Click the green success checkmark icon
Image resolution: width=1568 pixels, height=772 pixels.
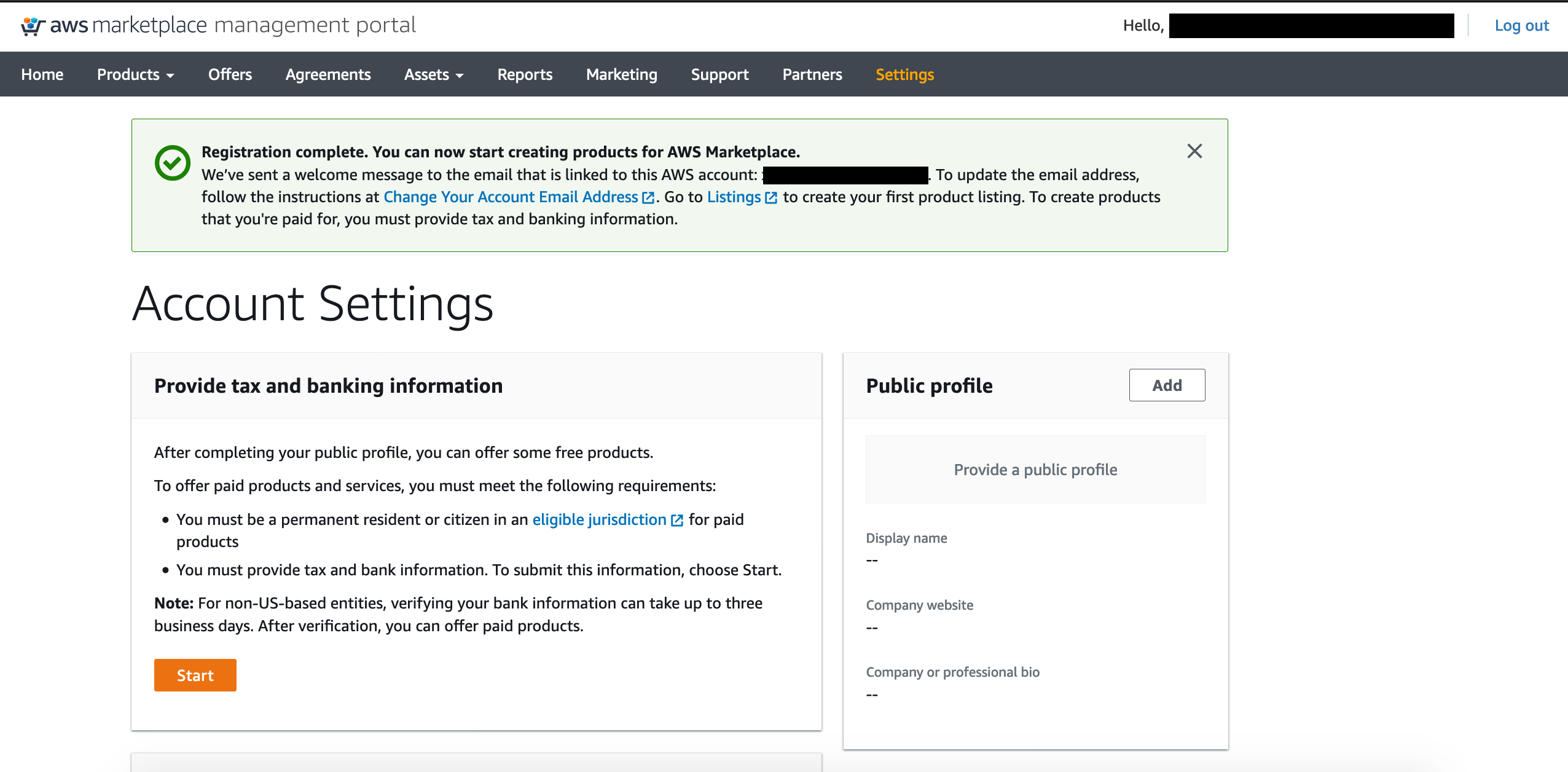click(173, 163)
